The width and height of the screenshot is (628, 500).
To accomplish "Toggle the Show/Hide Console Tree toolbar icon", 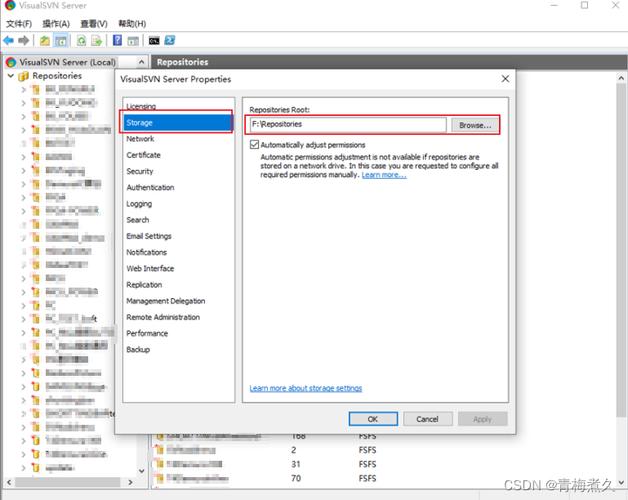I will (x=61, y=40).
